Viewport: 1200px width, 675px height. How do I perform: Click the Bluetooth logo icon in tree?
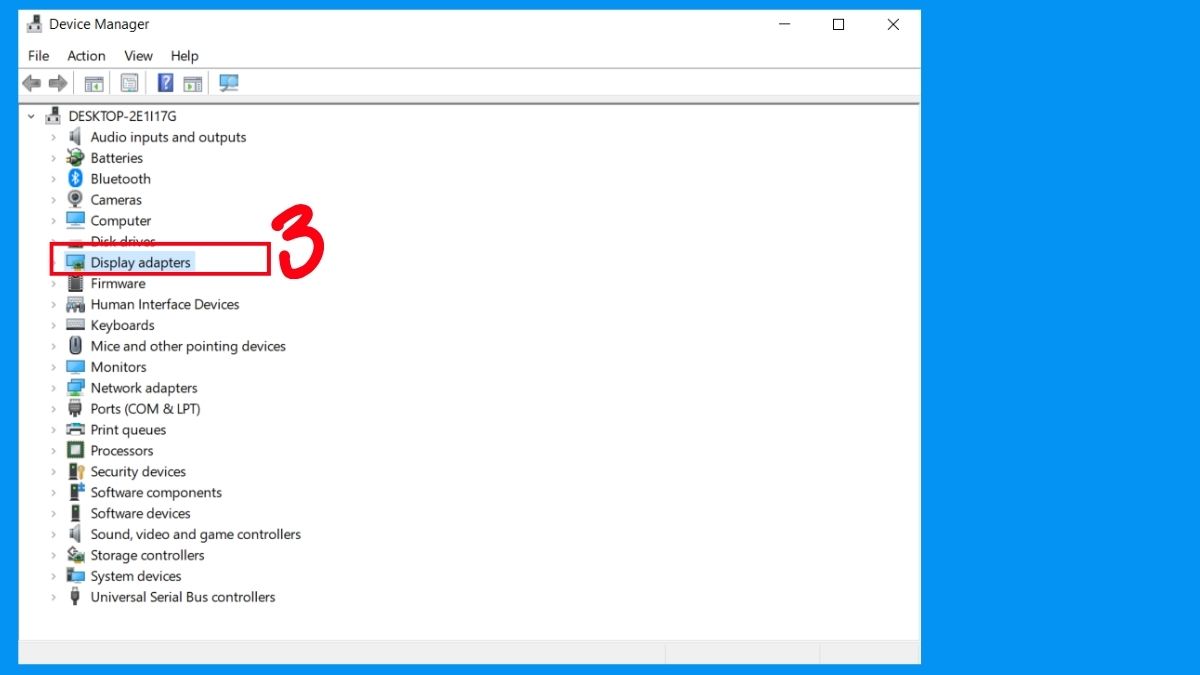[x=75, y=179]
